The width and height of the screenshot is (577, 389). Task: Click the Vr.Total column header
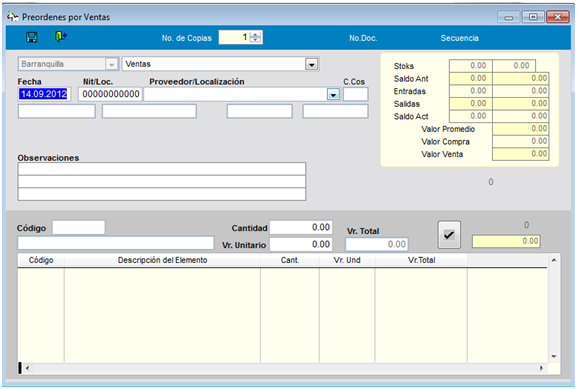(421, 260)
